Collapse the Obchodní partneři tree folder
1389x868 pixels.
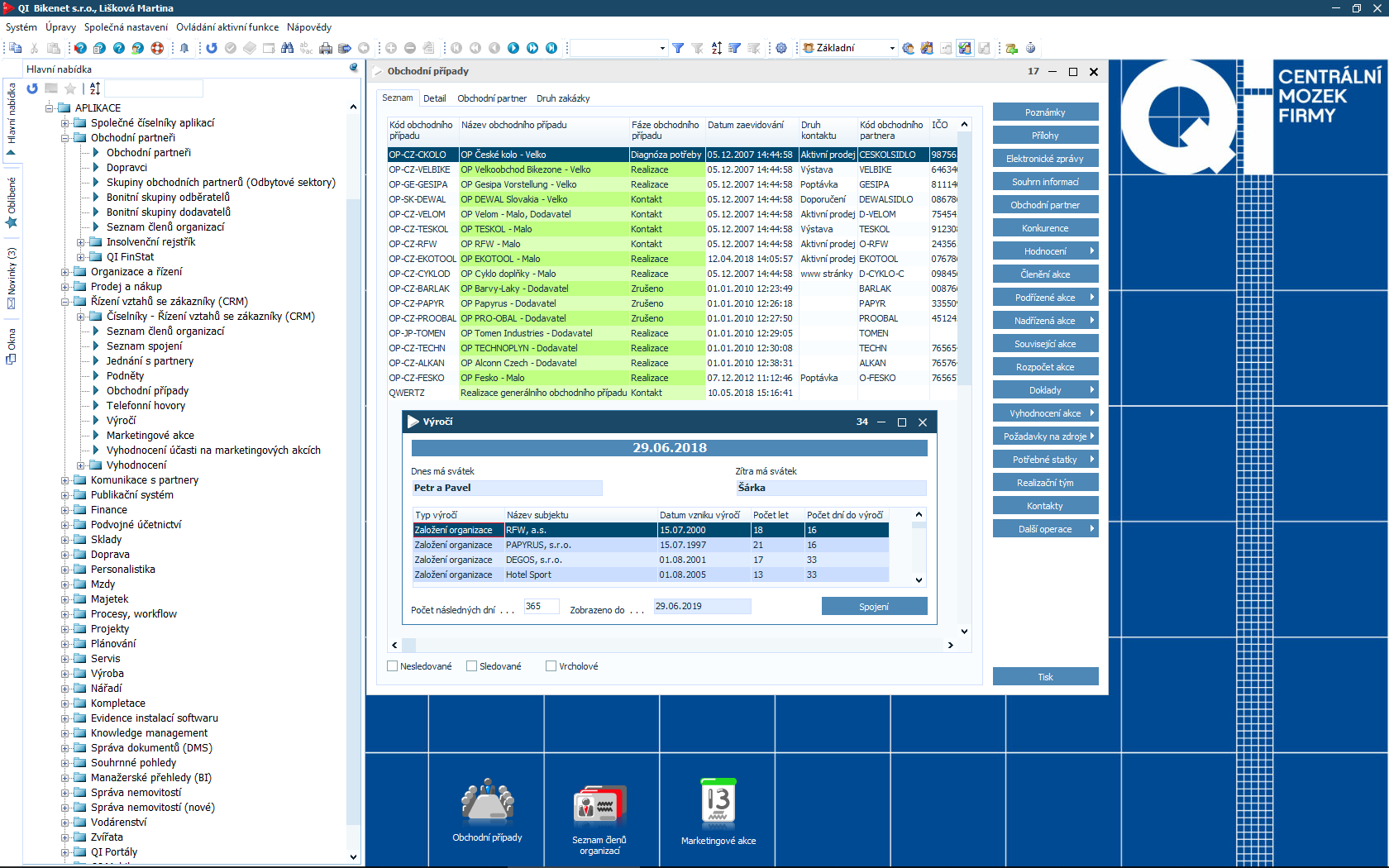click(x=65, y=138)
